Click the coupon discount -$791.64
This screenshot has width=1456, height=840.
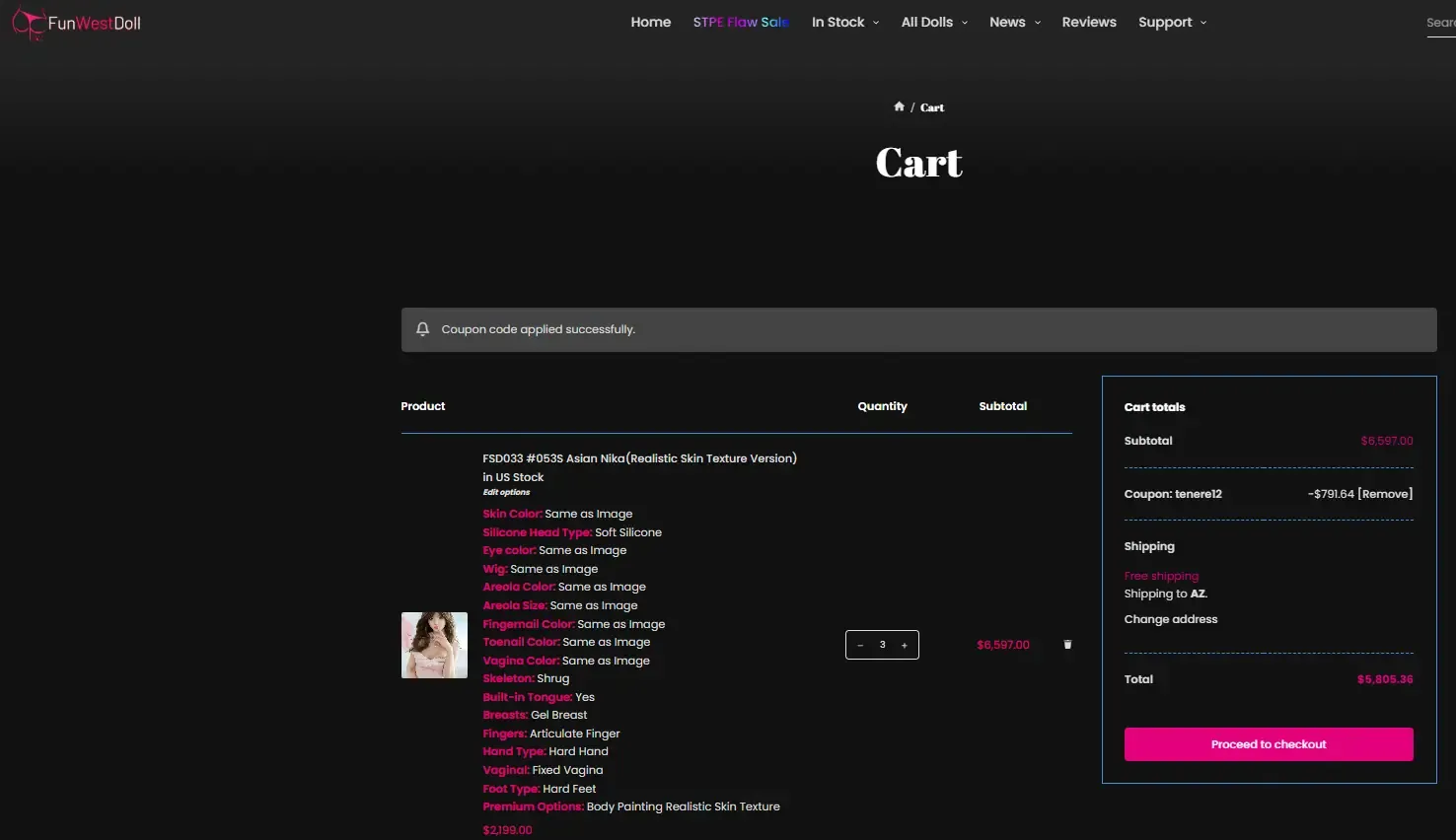tap(1331, 494)
